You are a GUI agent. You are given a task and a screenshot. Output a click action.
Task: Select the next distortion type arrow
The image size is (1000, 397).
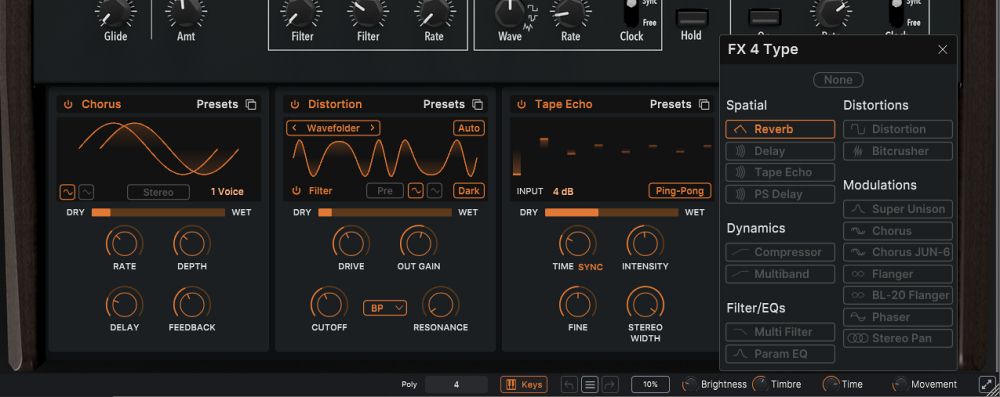click(372, 128)
